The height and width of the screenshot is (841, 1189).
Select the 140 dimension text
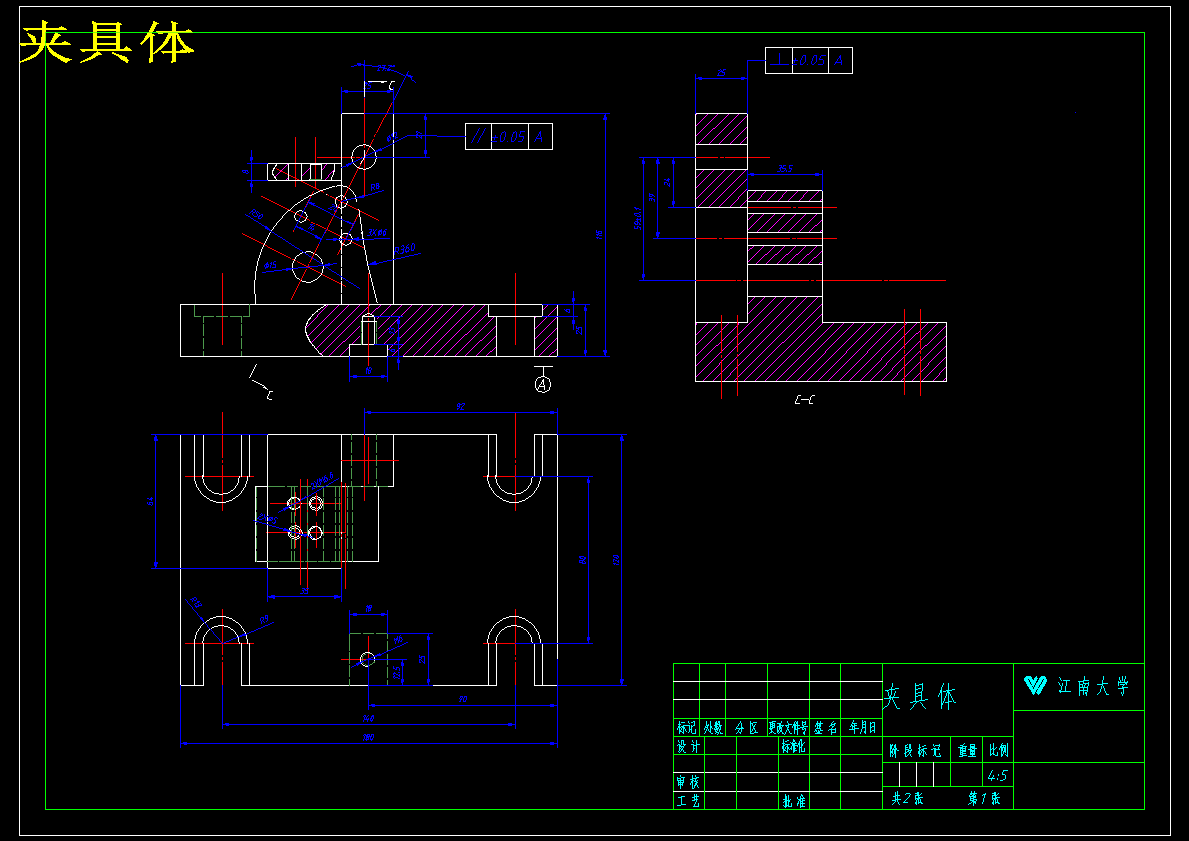pos(368,718)
